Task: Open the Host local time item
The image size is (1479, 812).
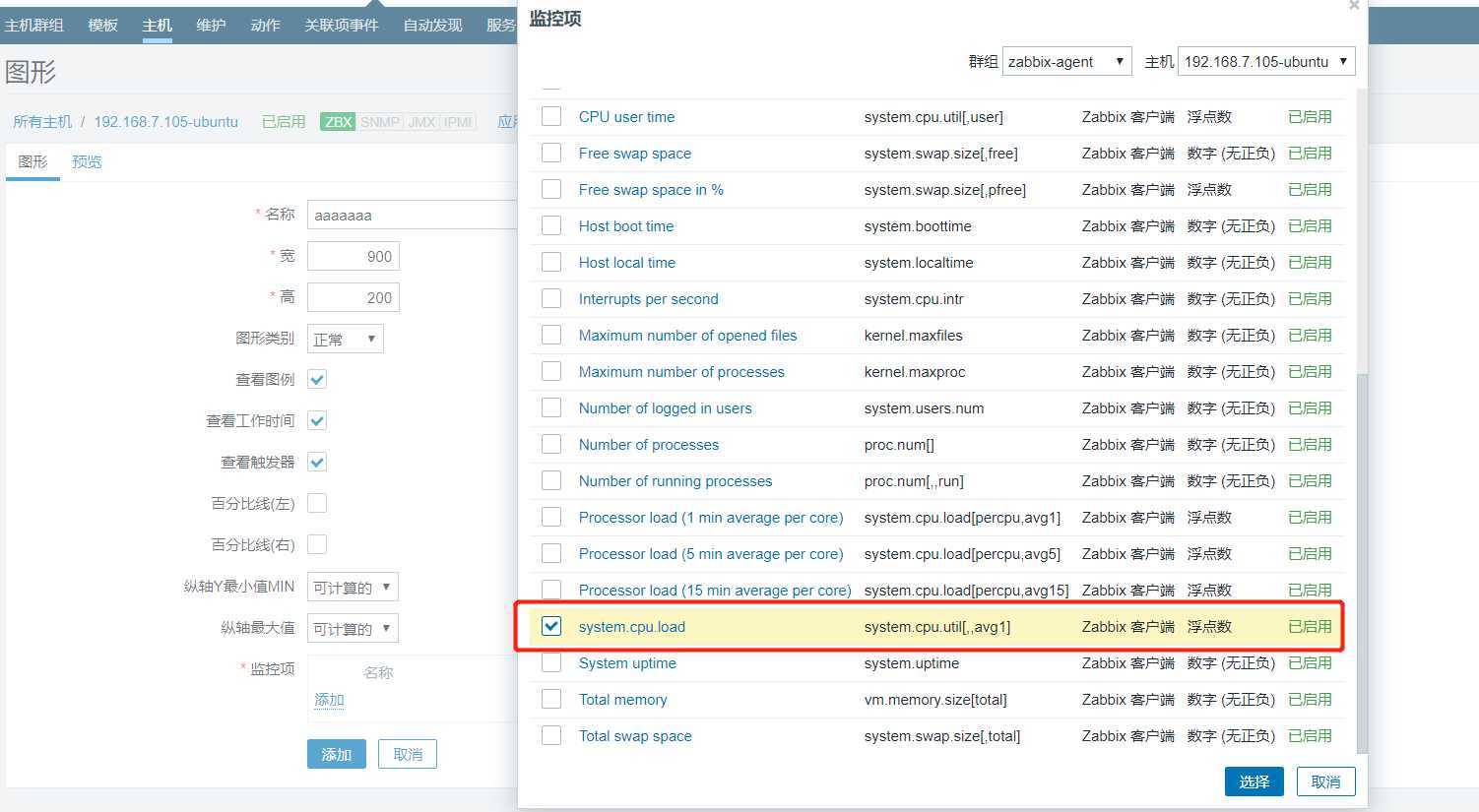Action: tap(626, 262)
